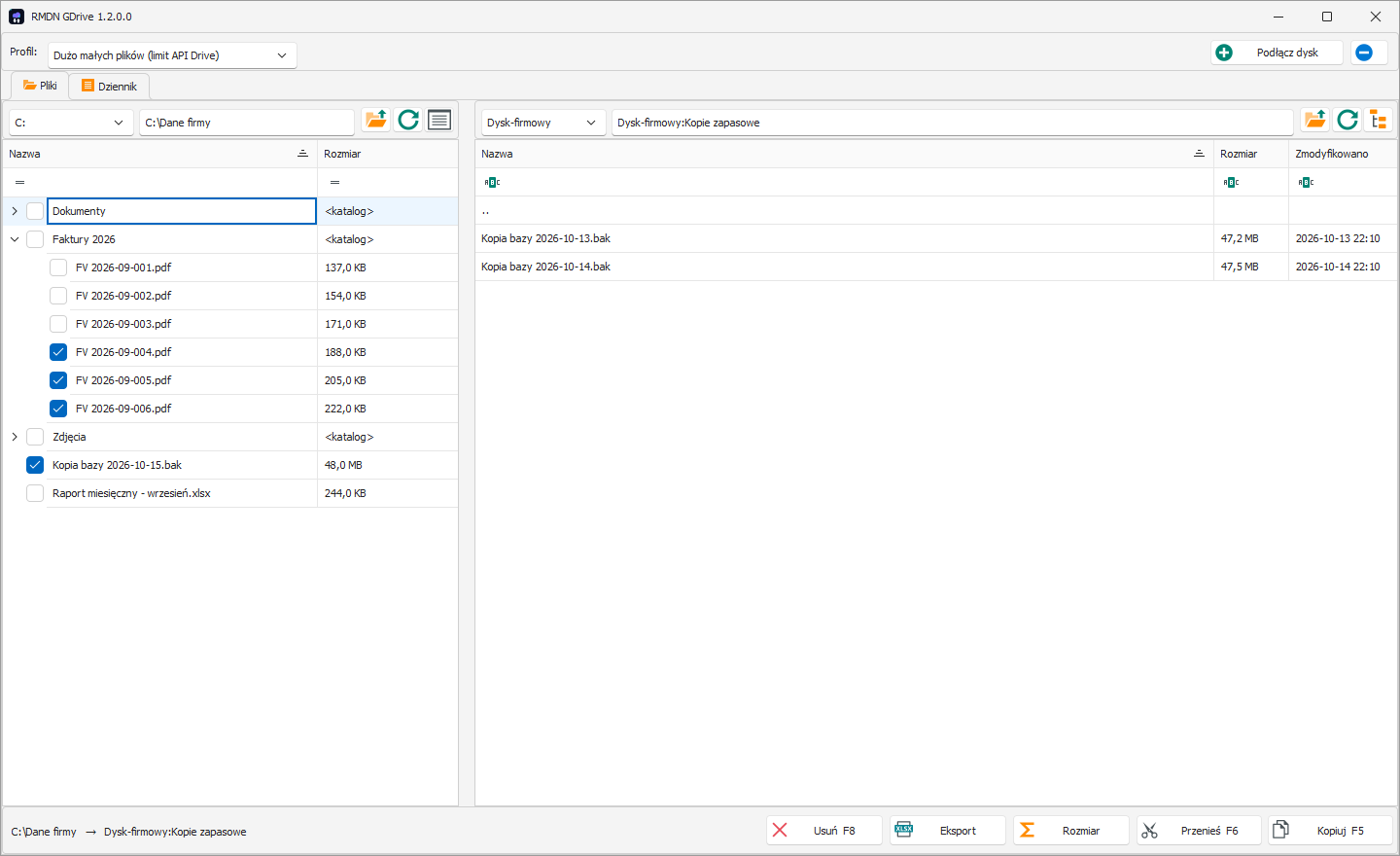Check the Dokumenty folder checkbox
1400x856 pixels.
click(x=35, y=211)
